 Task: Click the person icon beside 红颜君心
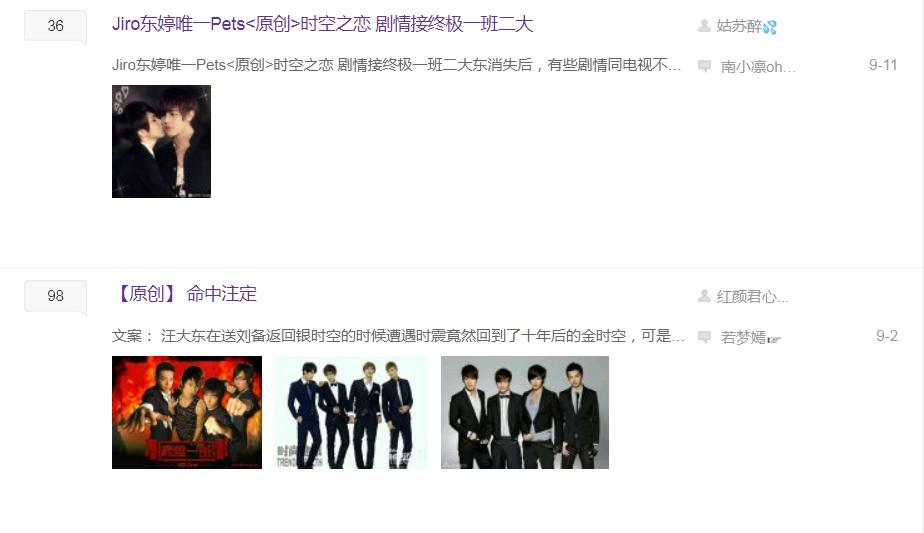point(704,295)
